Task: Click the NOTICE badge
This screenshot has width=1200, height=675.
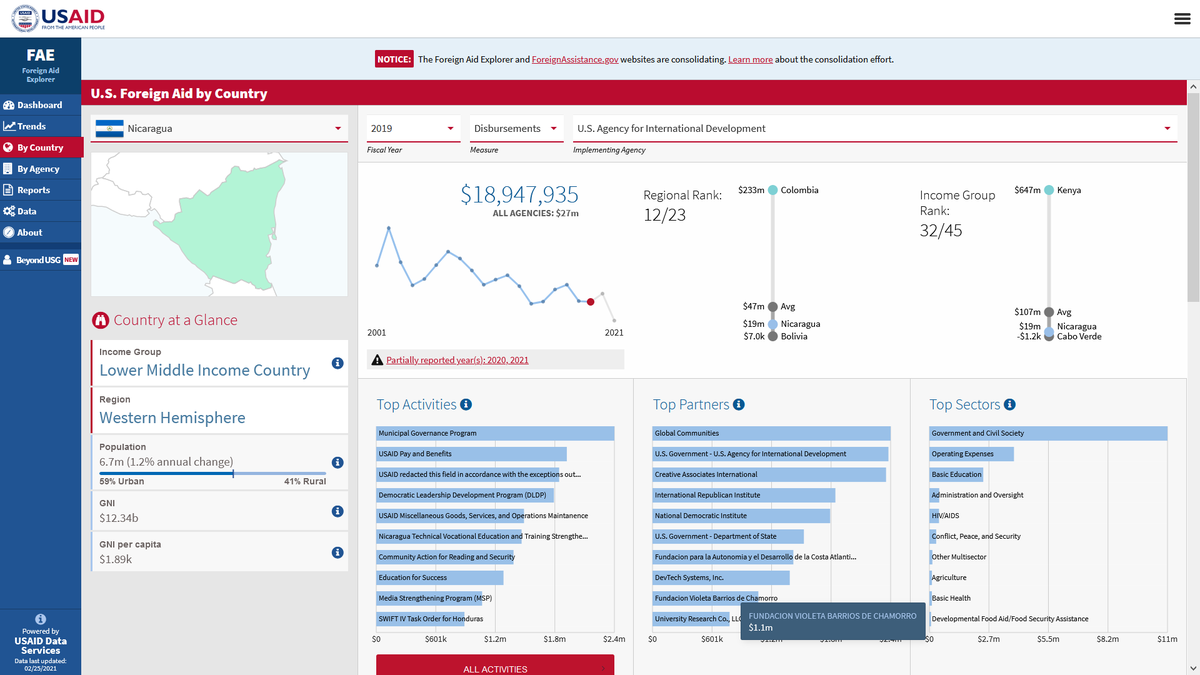Action: 394,60
